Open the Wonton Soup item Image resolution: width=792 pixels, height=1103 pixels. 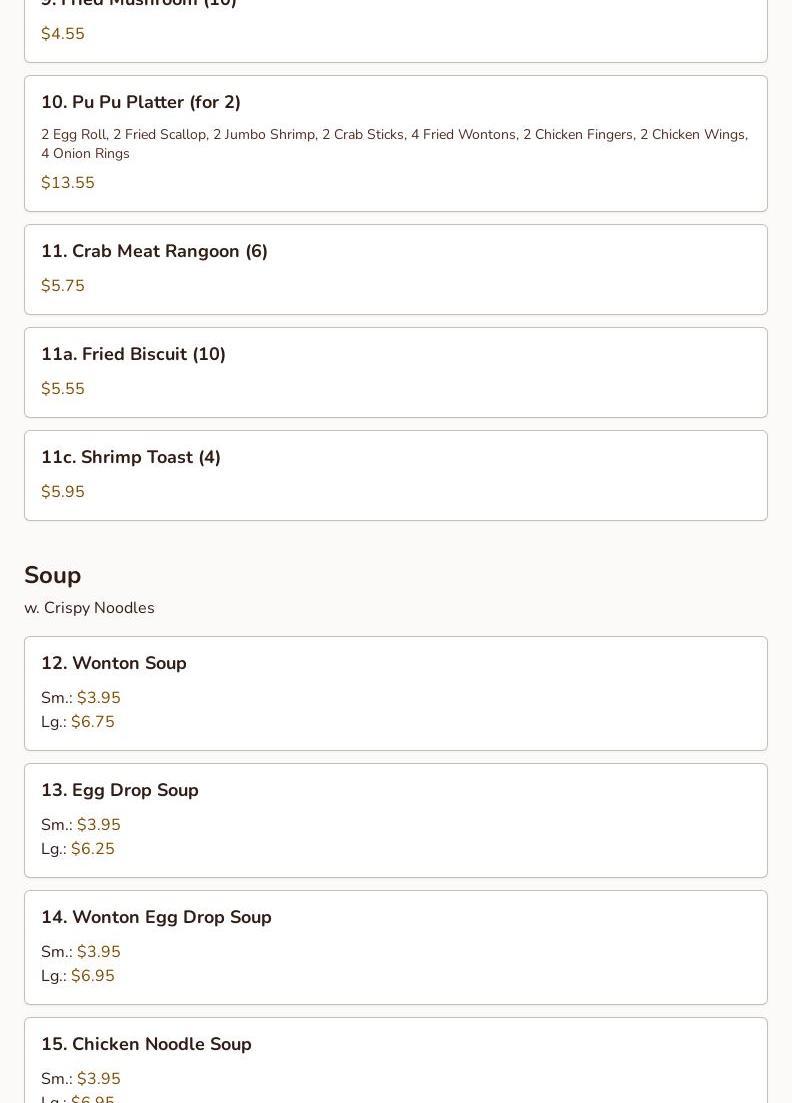[114, 663]
